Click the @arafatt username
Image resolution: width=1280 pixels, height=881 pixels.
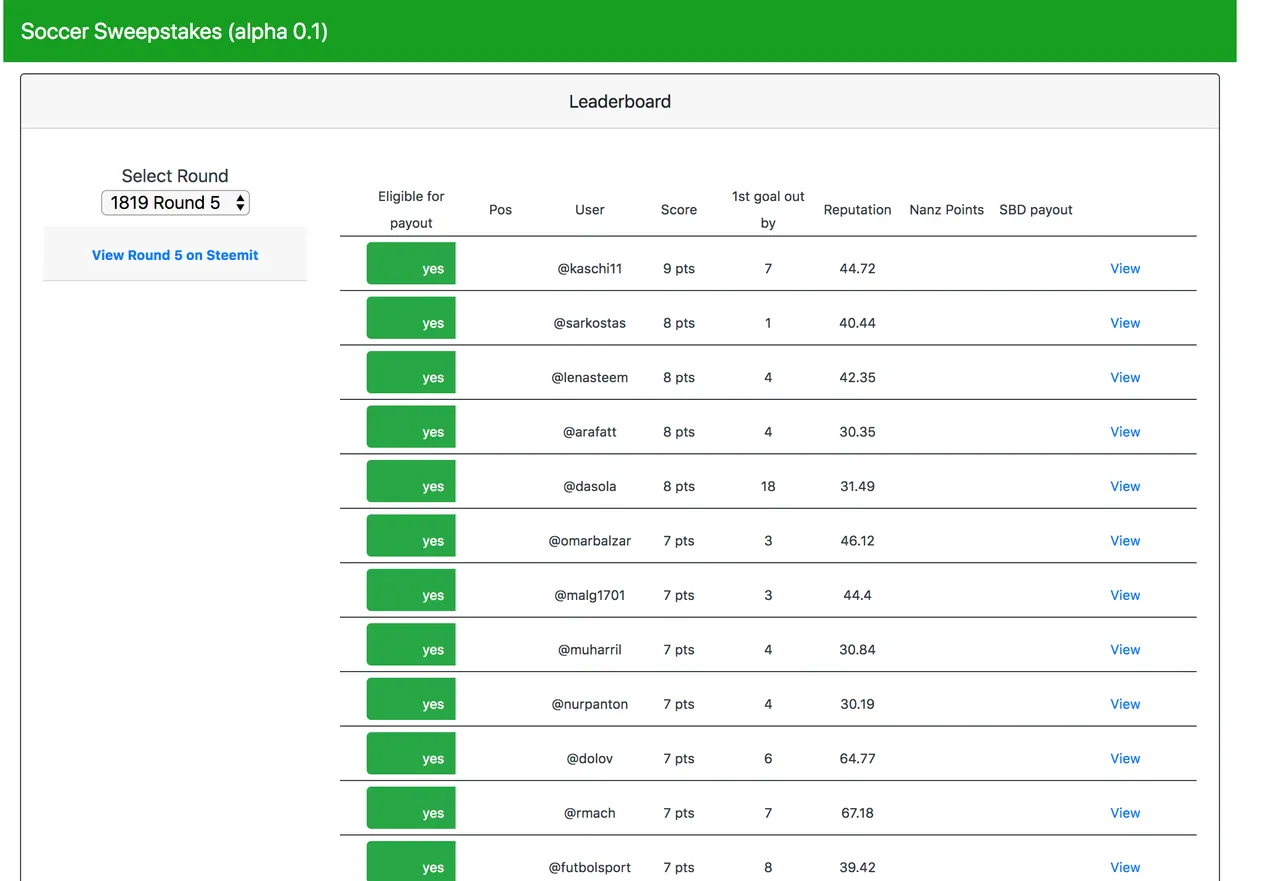pos(590,432)
